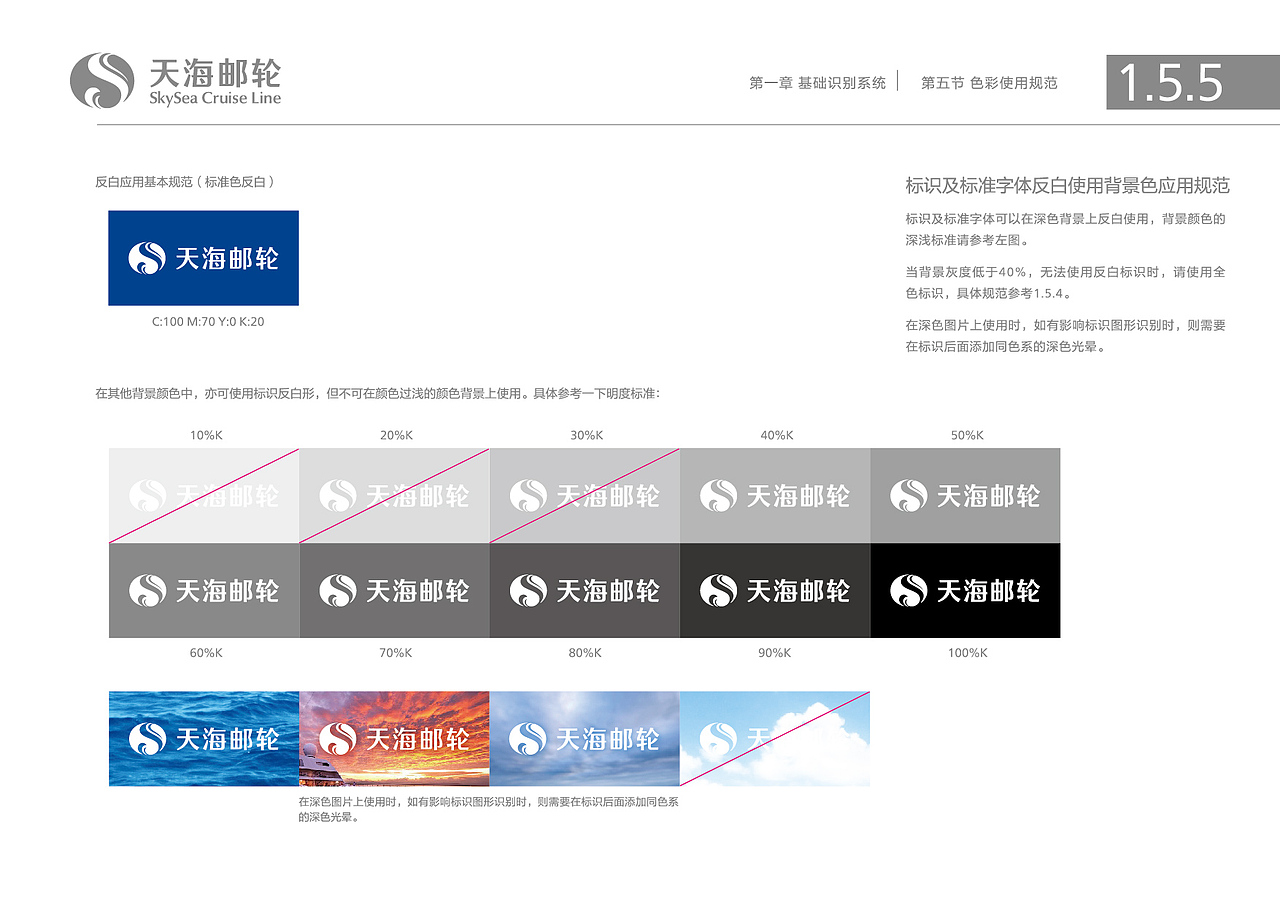This screenshot has height=905, width=1280.
Task: Click the 60%K label
Action: tap(205, 653)
